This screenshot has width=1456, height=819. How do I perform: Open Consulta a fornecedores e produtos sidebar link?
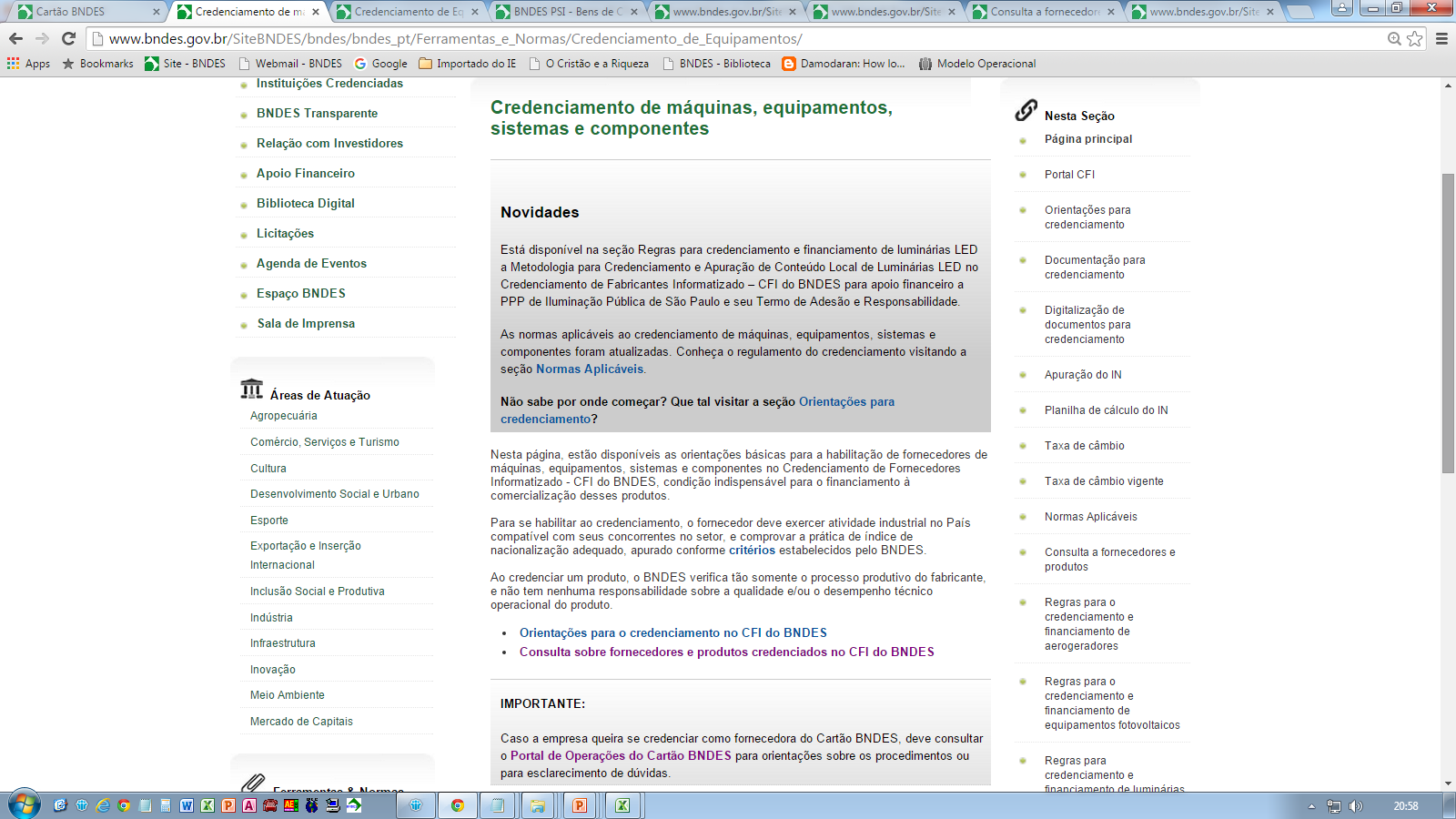pos(1110,560)
